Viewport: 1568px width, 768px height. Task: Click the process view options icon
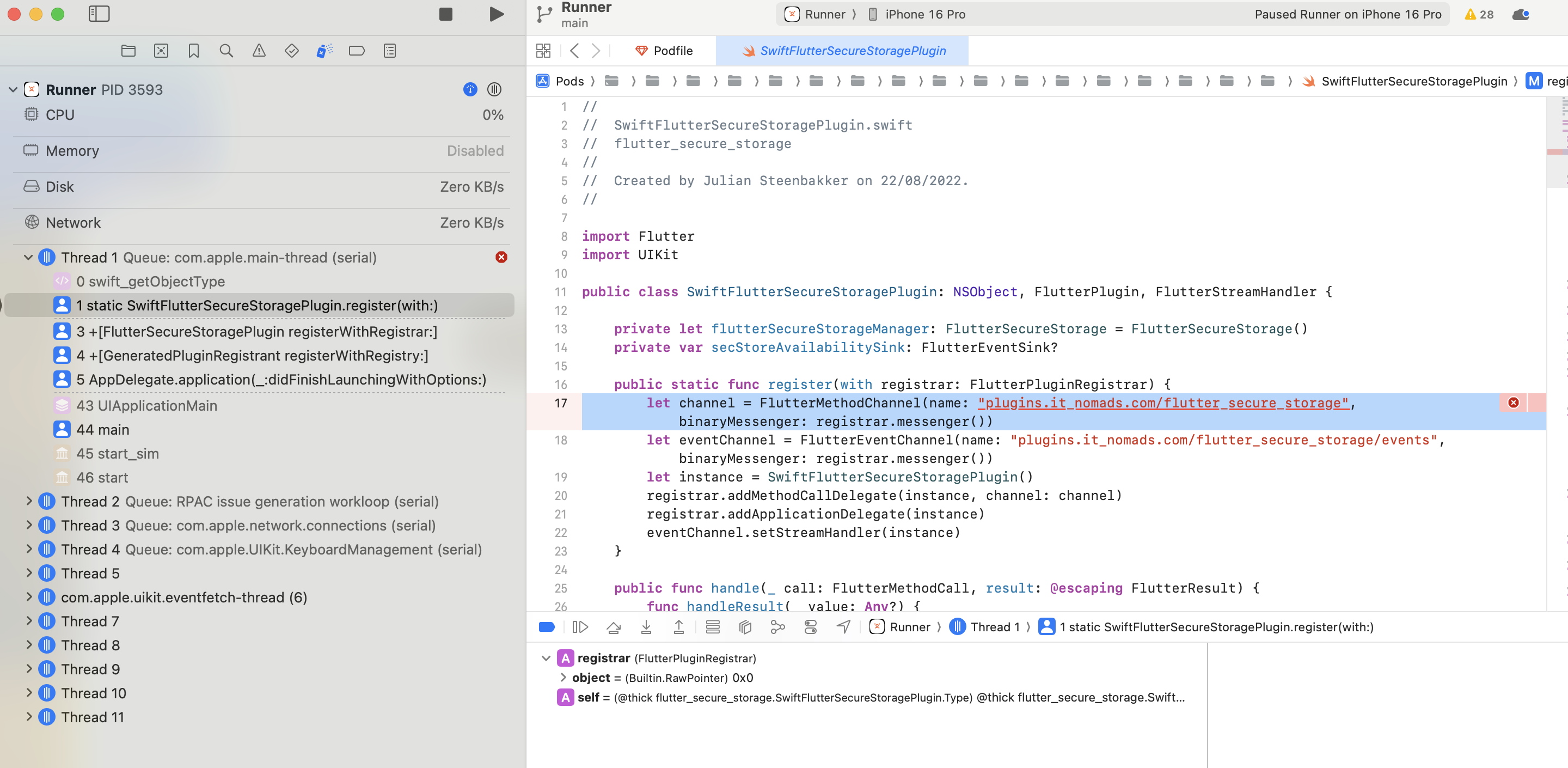click(x=494, y=89)
